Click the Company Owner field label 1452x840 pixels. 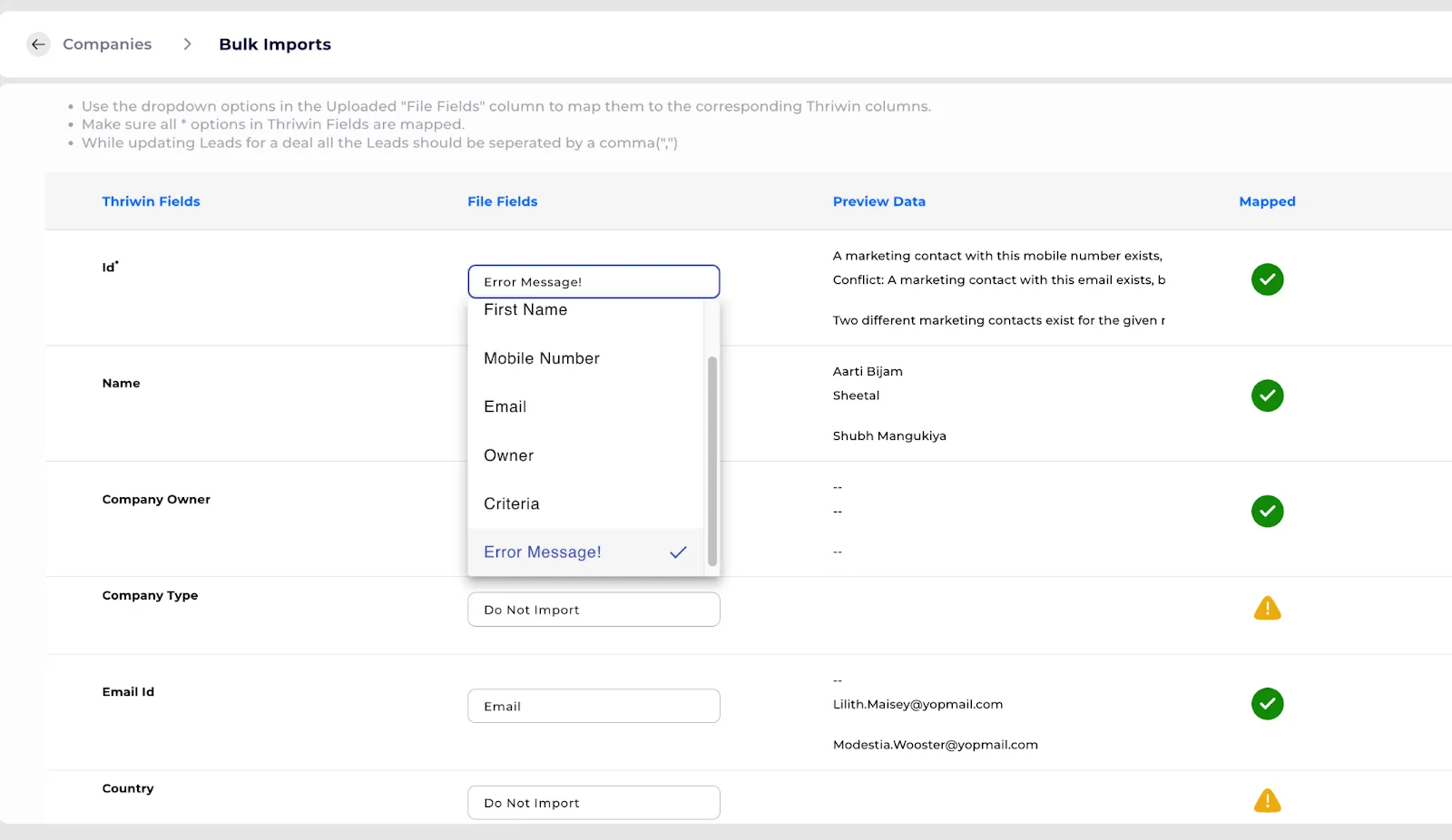pos(156,499)
